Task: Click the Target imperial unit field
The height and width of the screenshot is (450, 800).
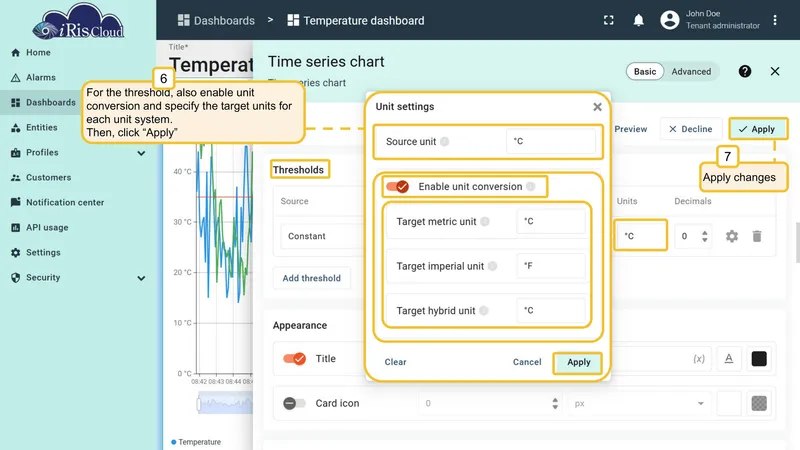Action: pos(551,266)
